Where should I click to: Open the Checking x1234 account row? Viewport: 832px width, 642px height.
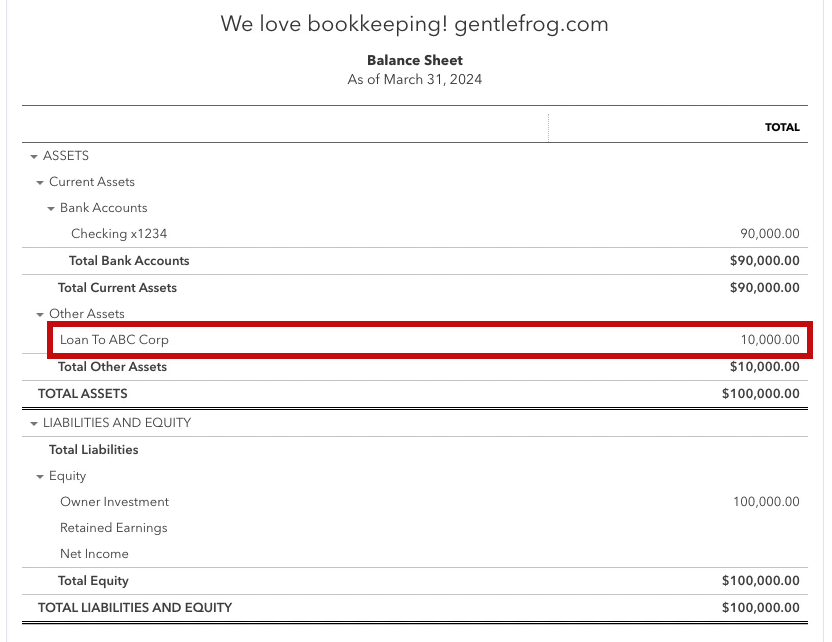click(119, 234)
